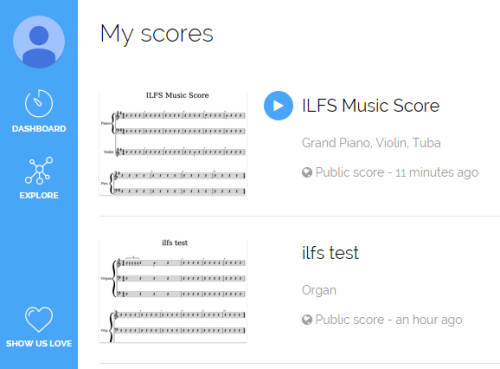The height and width of the screenshot is (369, 500).
Task: Open ILFS Music Score thumbnail preview
Action: click(x=173, y=143)
